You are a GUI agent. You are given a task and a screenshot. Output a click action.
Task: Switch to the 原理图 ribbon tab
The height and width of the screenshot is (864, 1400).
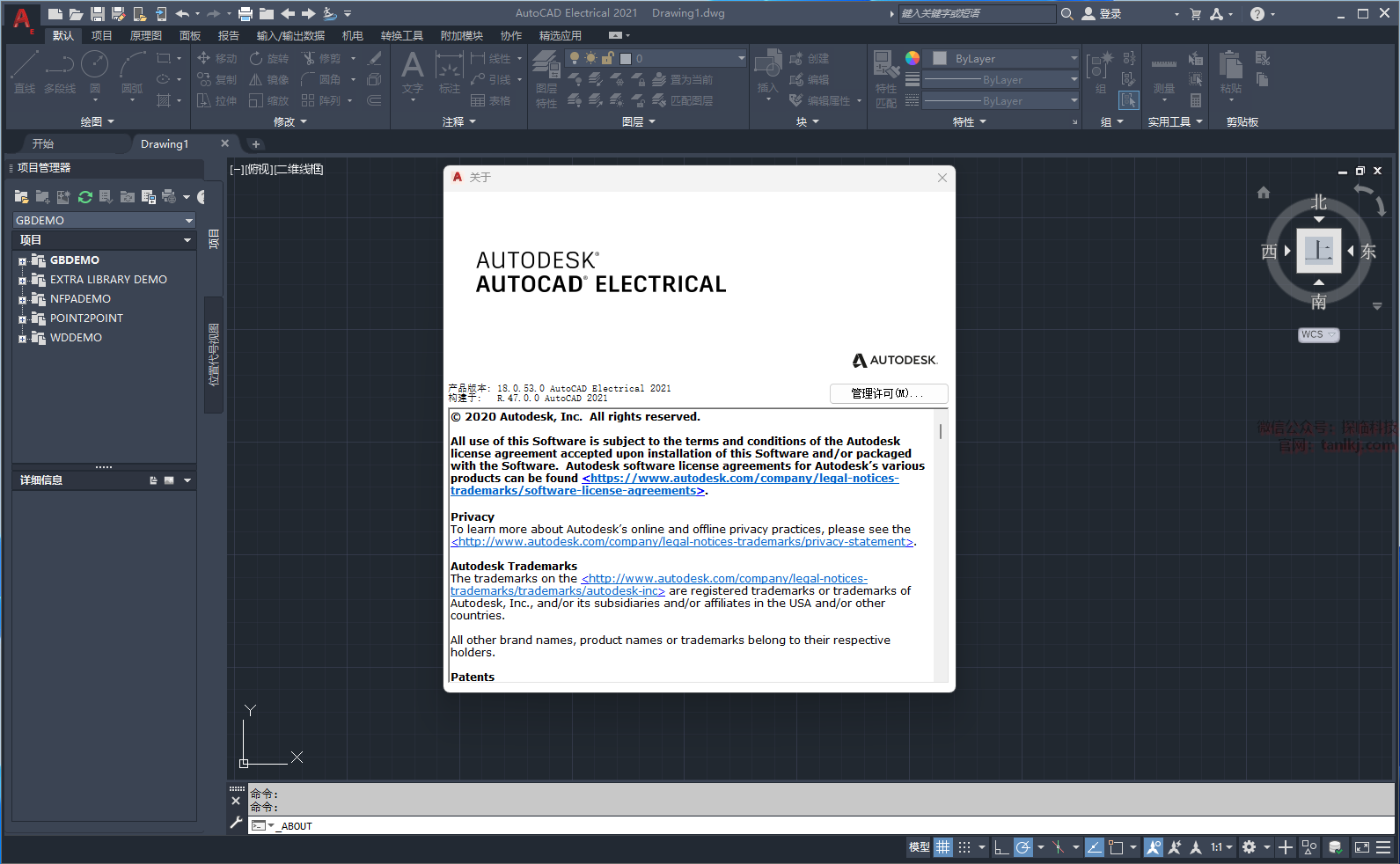[146, 36]
